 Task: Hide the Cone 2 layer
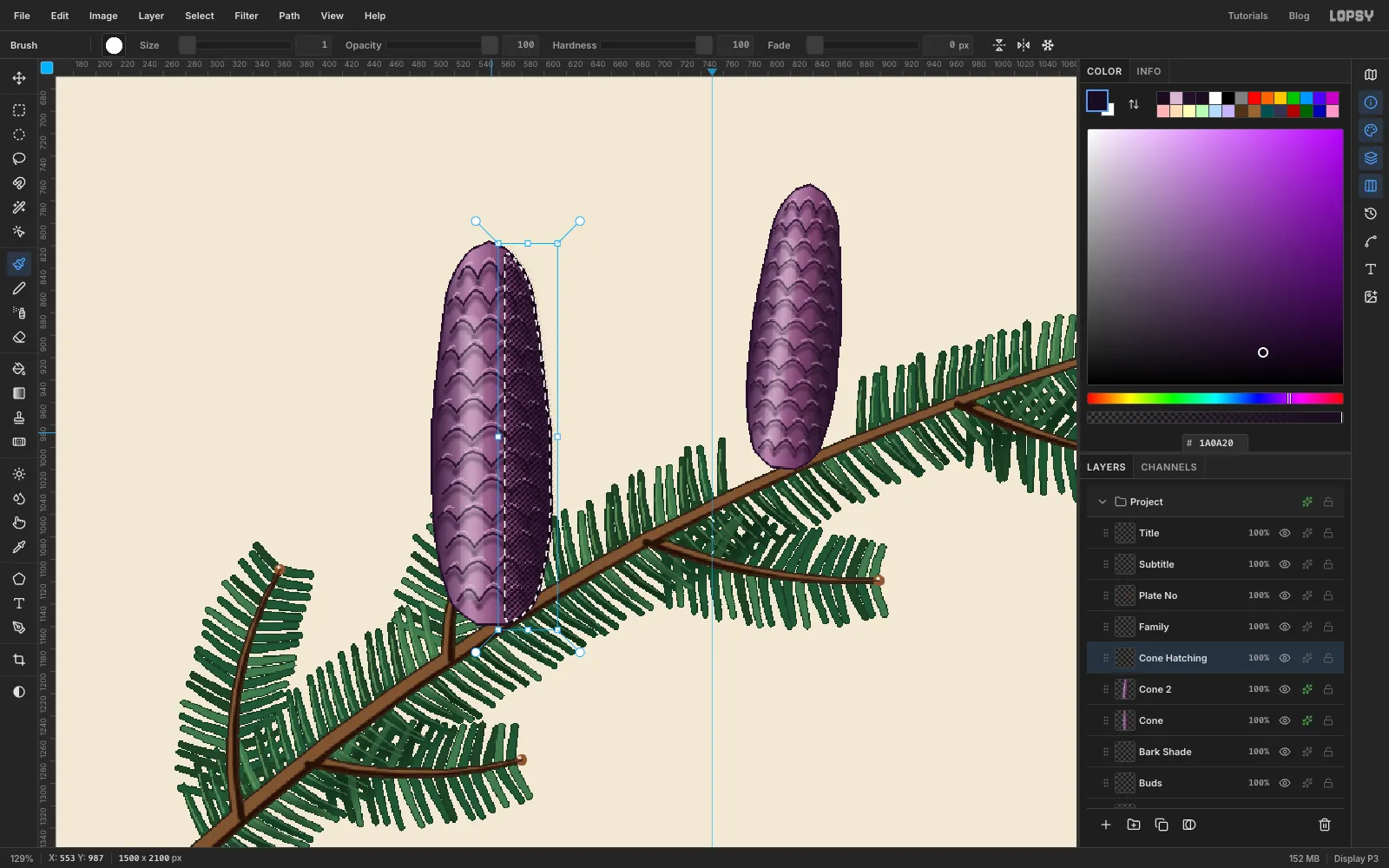pyautogui.click(x=1285, y=689)
